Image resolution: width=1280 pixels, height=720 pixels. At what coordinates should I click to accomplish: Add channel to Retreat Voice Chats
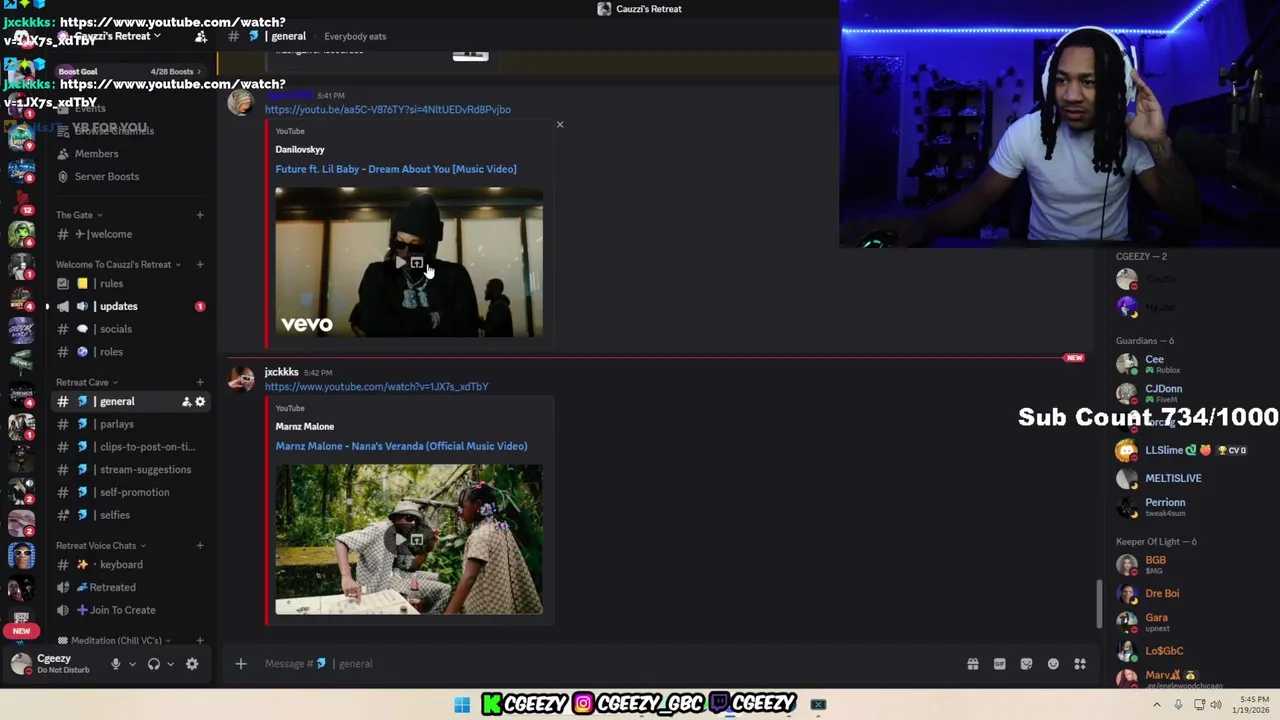click(x=199, y=546)
